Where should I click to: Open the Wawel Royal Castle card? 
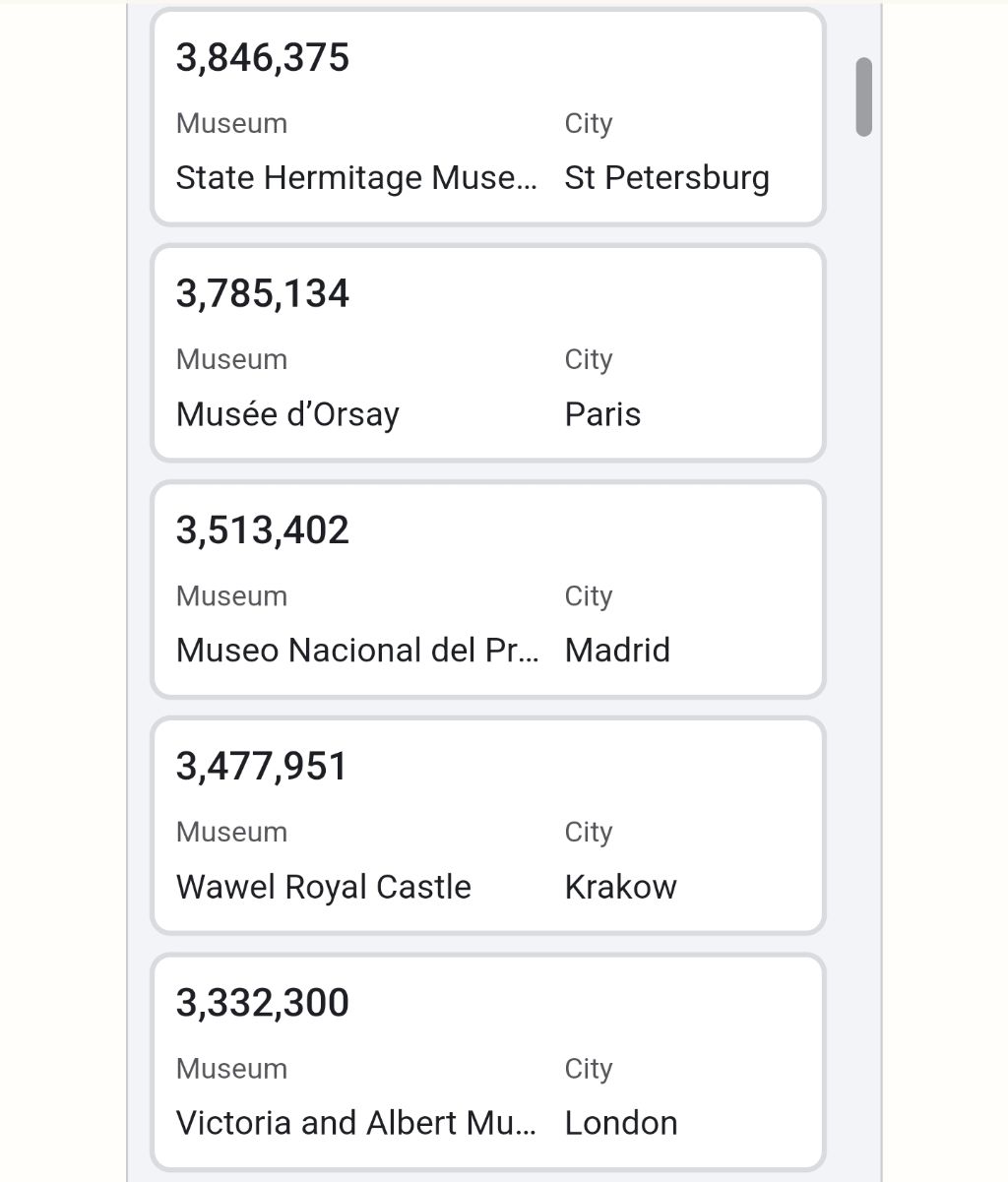point(487,826)
